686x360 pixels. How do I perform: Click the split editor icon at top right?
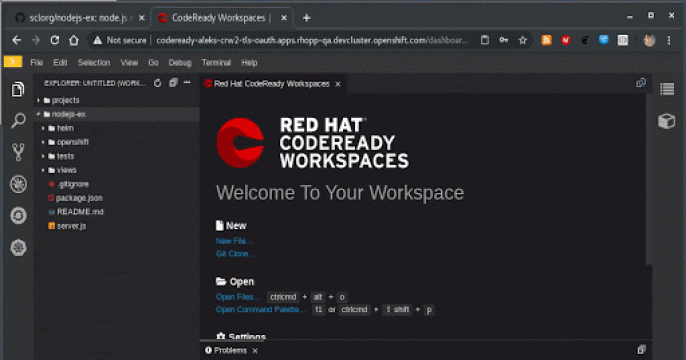(641, 83)
